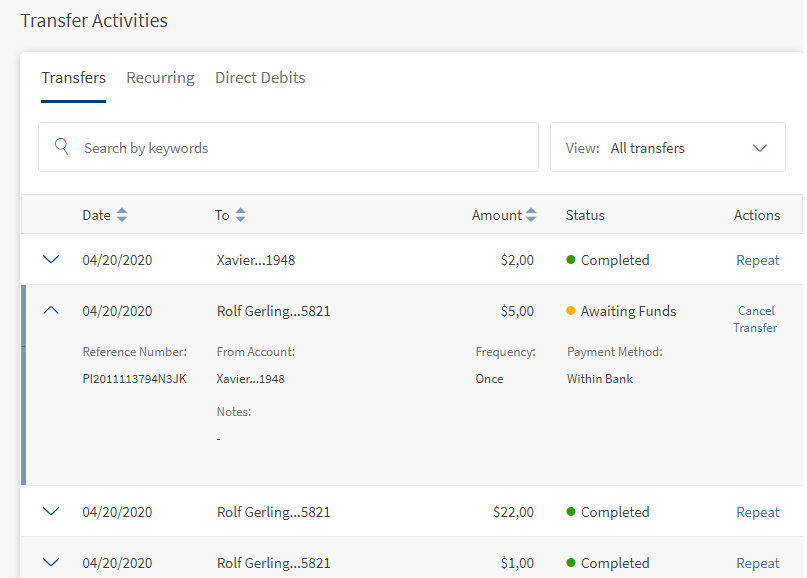Repeat the $1,00 transfer to Rolf Gerling

757,563
